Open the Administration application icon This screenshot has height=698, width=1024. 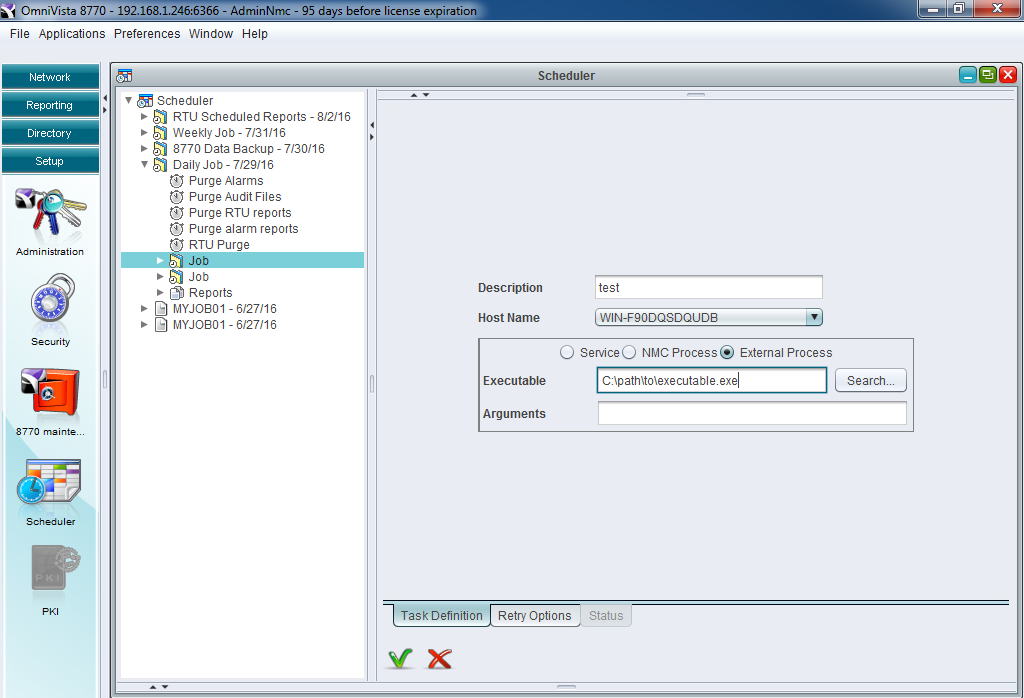[50, 214]
